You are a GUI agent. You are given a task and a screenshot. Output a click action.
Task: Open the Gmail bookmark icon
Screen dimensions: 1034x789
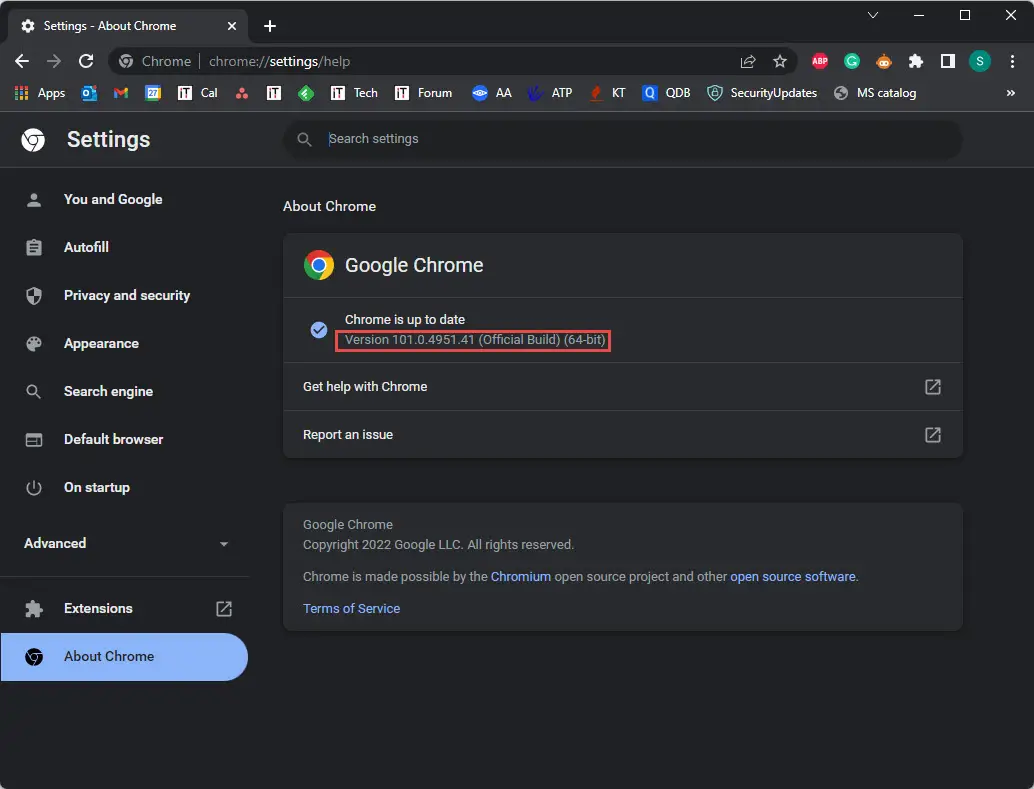pos(121,93)
